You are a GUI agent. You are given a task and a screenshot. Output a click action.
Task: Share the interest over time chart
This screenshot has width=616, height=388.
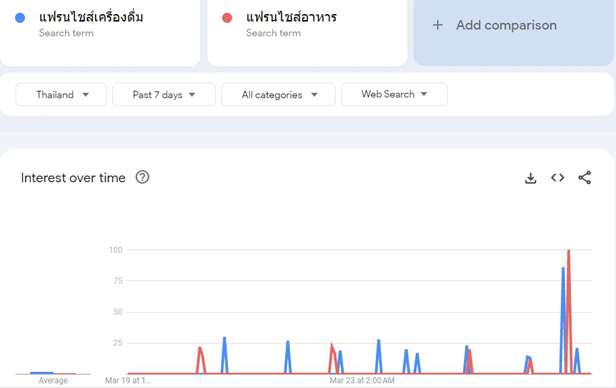584,178
